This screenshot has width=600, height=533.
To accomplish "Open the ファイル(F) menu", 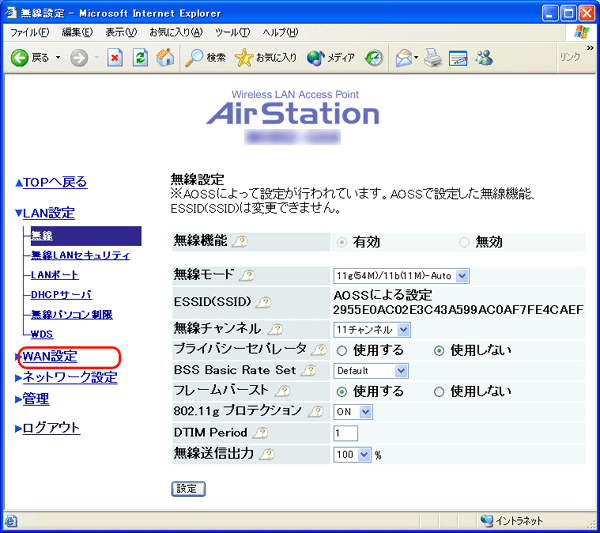I will click(30, 33).
